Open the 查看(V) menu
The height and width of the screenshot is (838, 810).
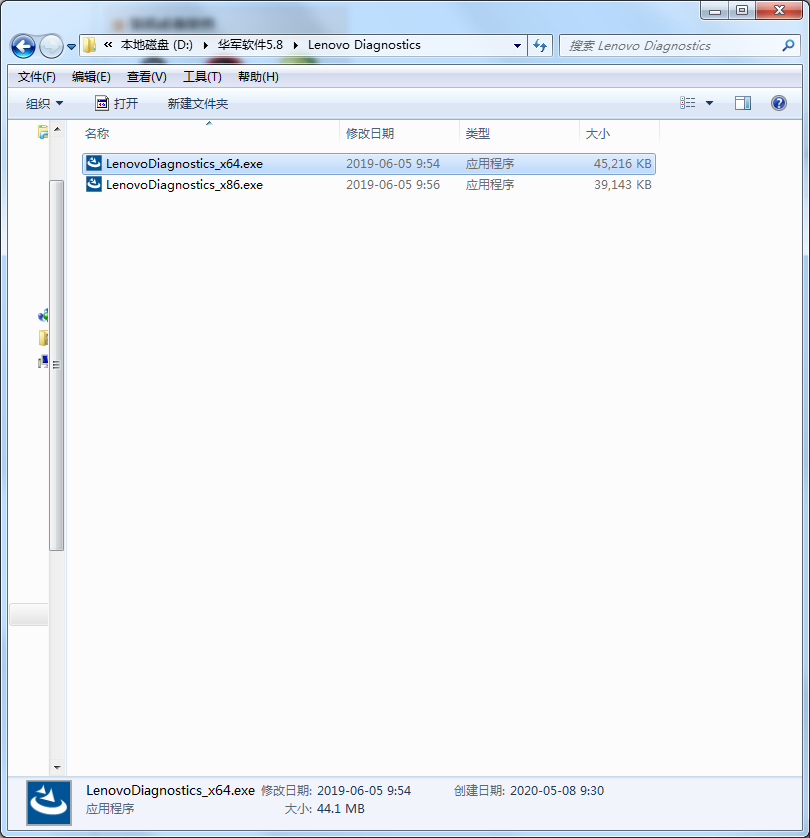click(x=146, y=77)
